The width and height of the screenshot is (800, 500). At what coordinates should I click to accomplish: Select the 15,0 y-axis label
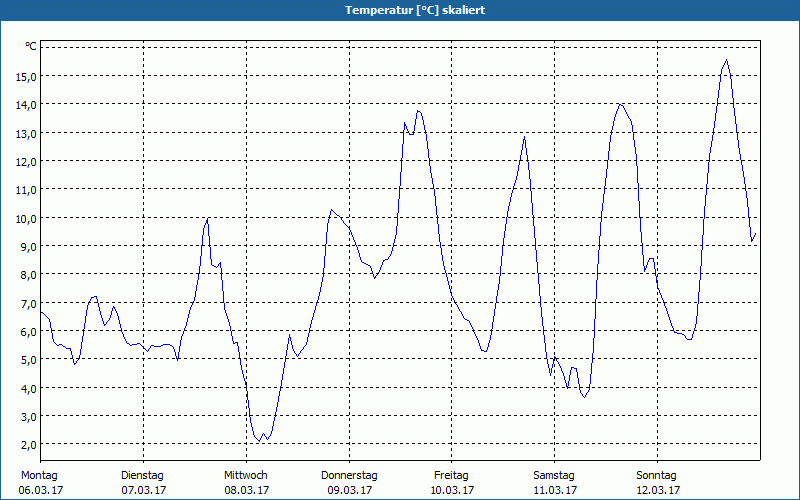click(25, 76)
